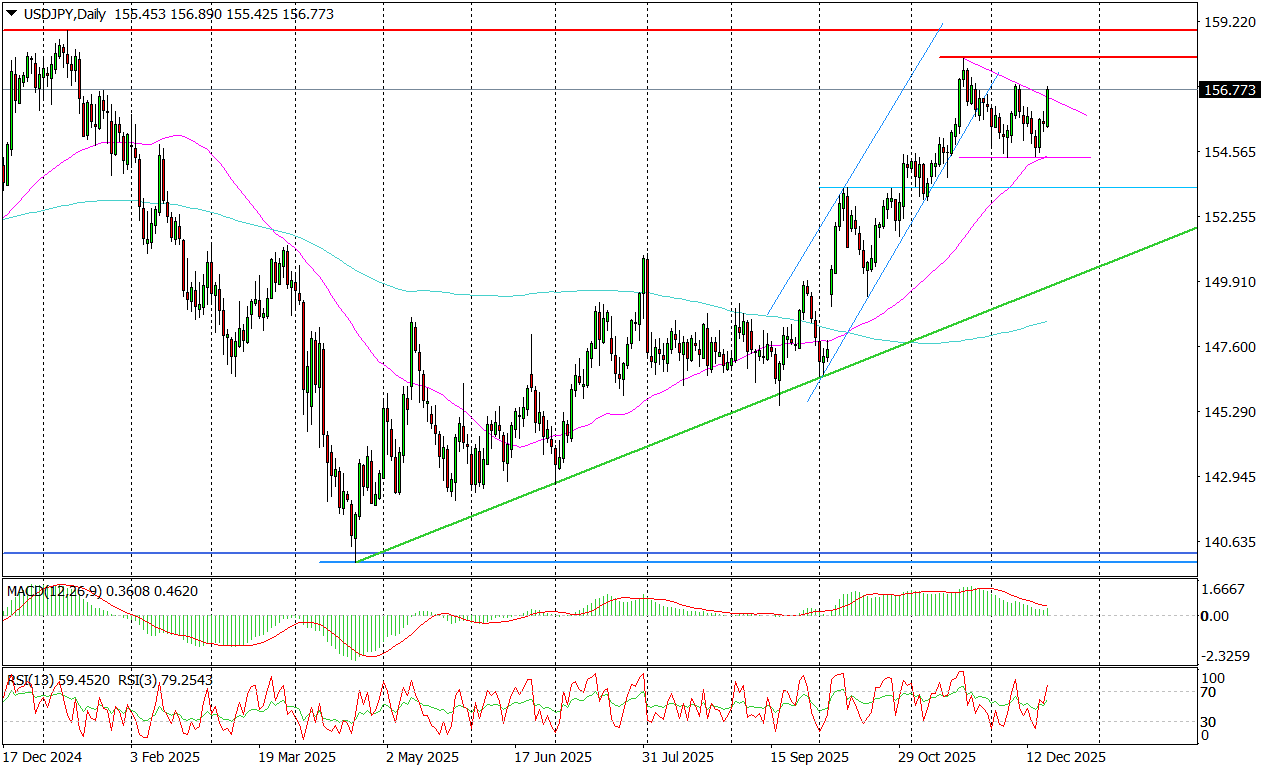Click the RSI 30 level label
This screenshot has height=771, width=1269.
click(x=1209, y=722)
